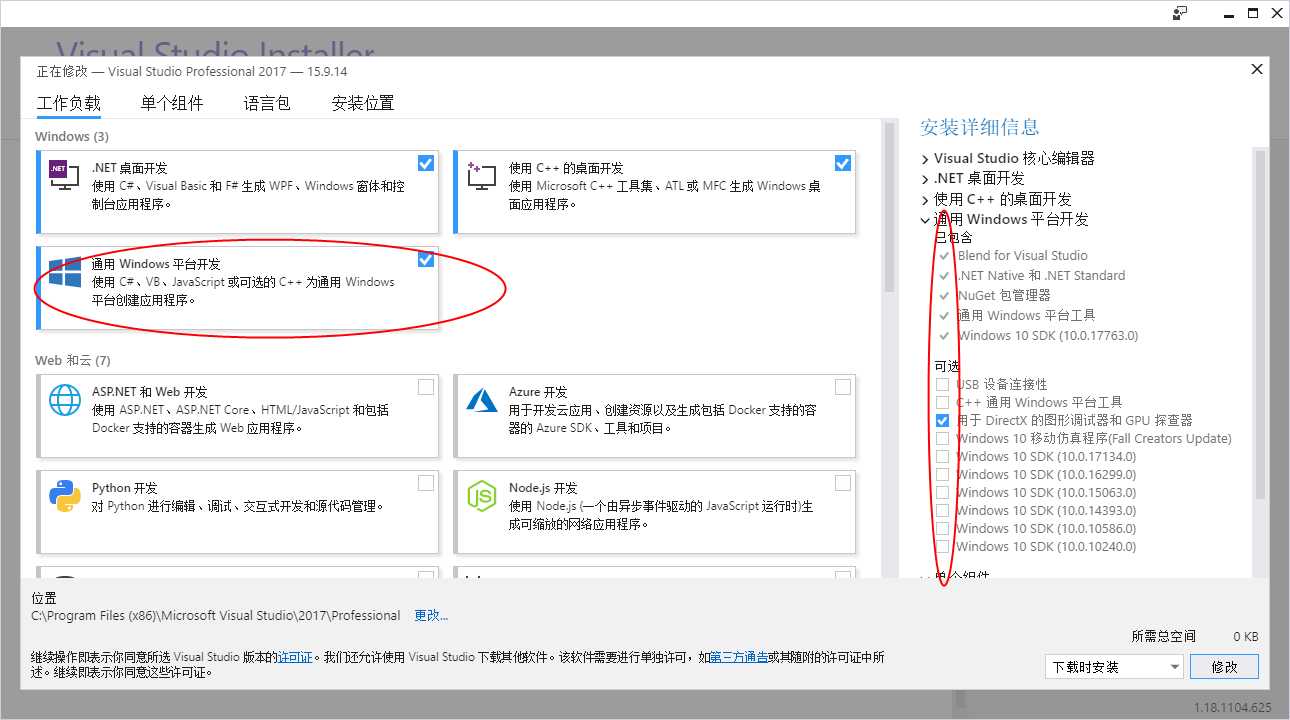The height and width of the screenshot is (720, 1290).
Task: Click NuGet 包管理器 entry
Action: [1004, 295]
